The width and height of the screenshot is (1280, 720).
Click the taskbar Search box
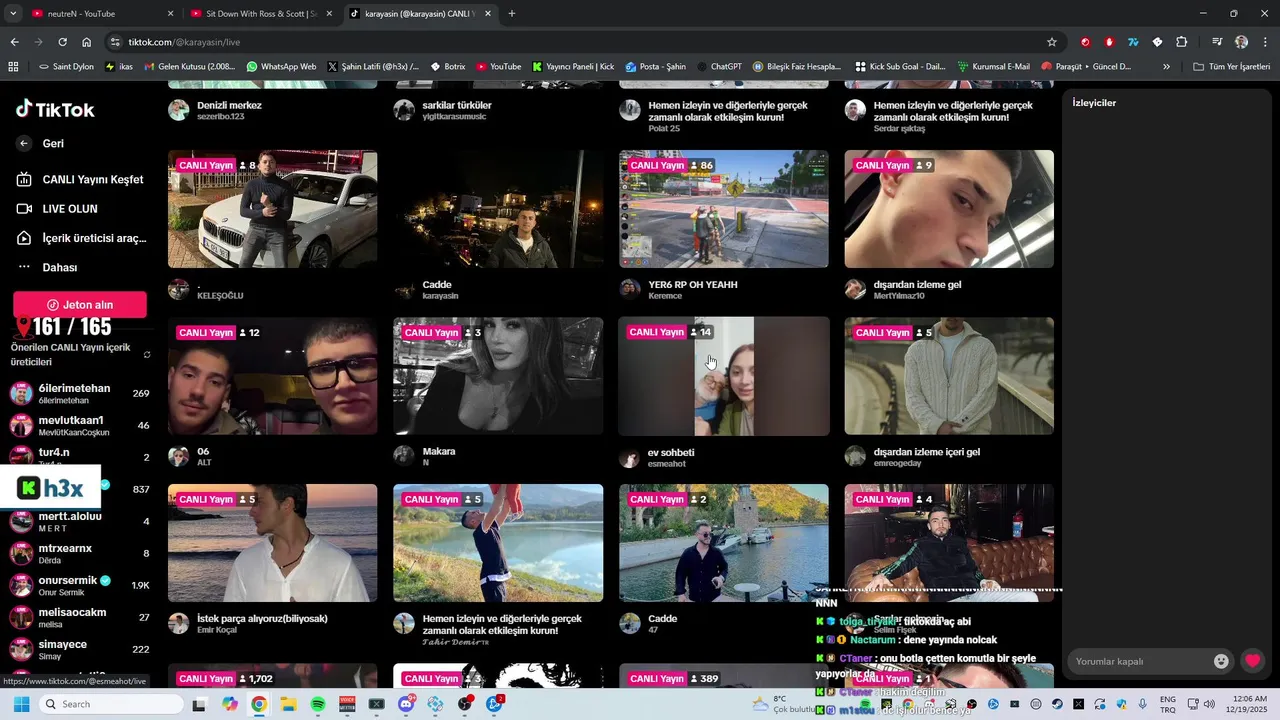111,704
